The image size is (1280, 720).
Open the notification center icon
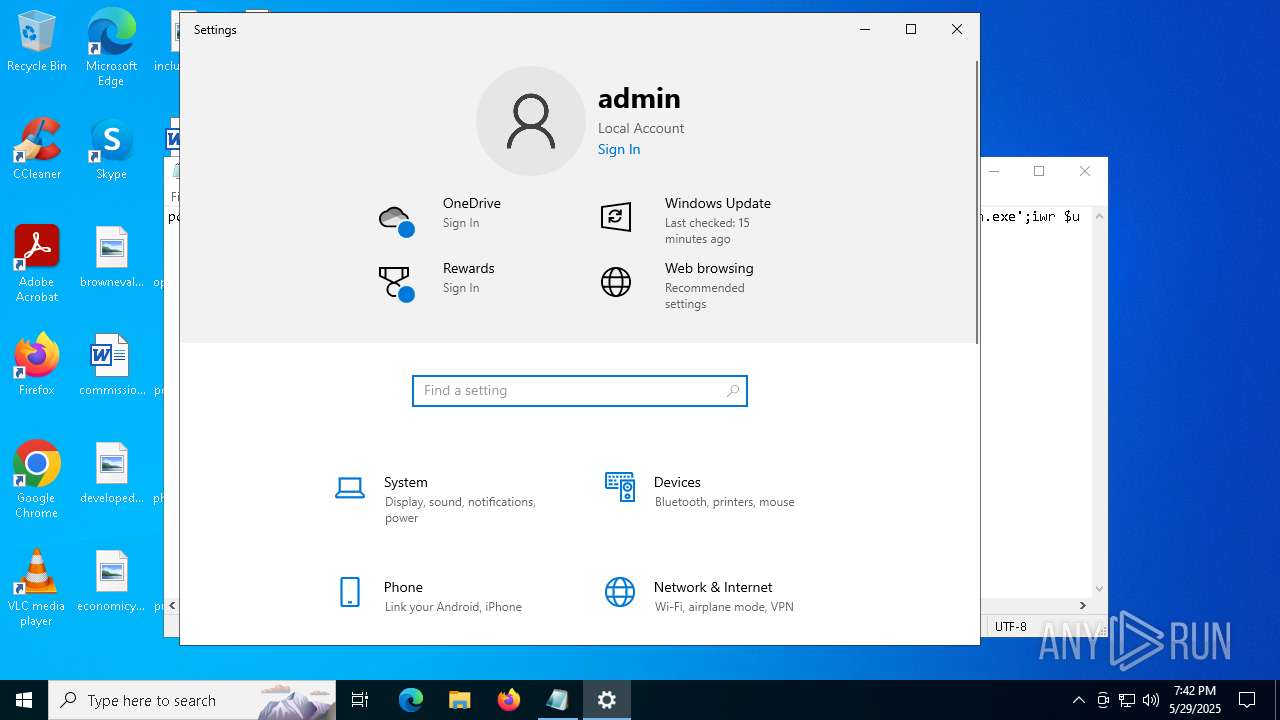pos(1247,700)
